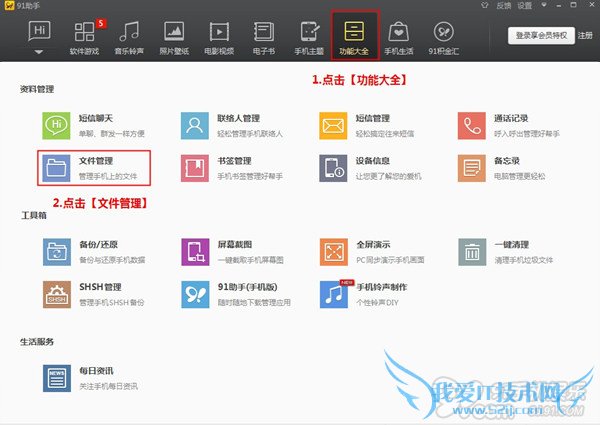The height and width of the screenshot is (425, 600).
Task: Click the 登录享会员特权 button
Action: (x=541, y=36)
